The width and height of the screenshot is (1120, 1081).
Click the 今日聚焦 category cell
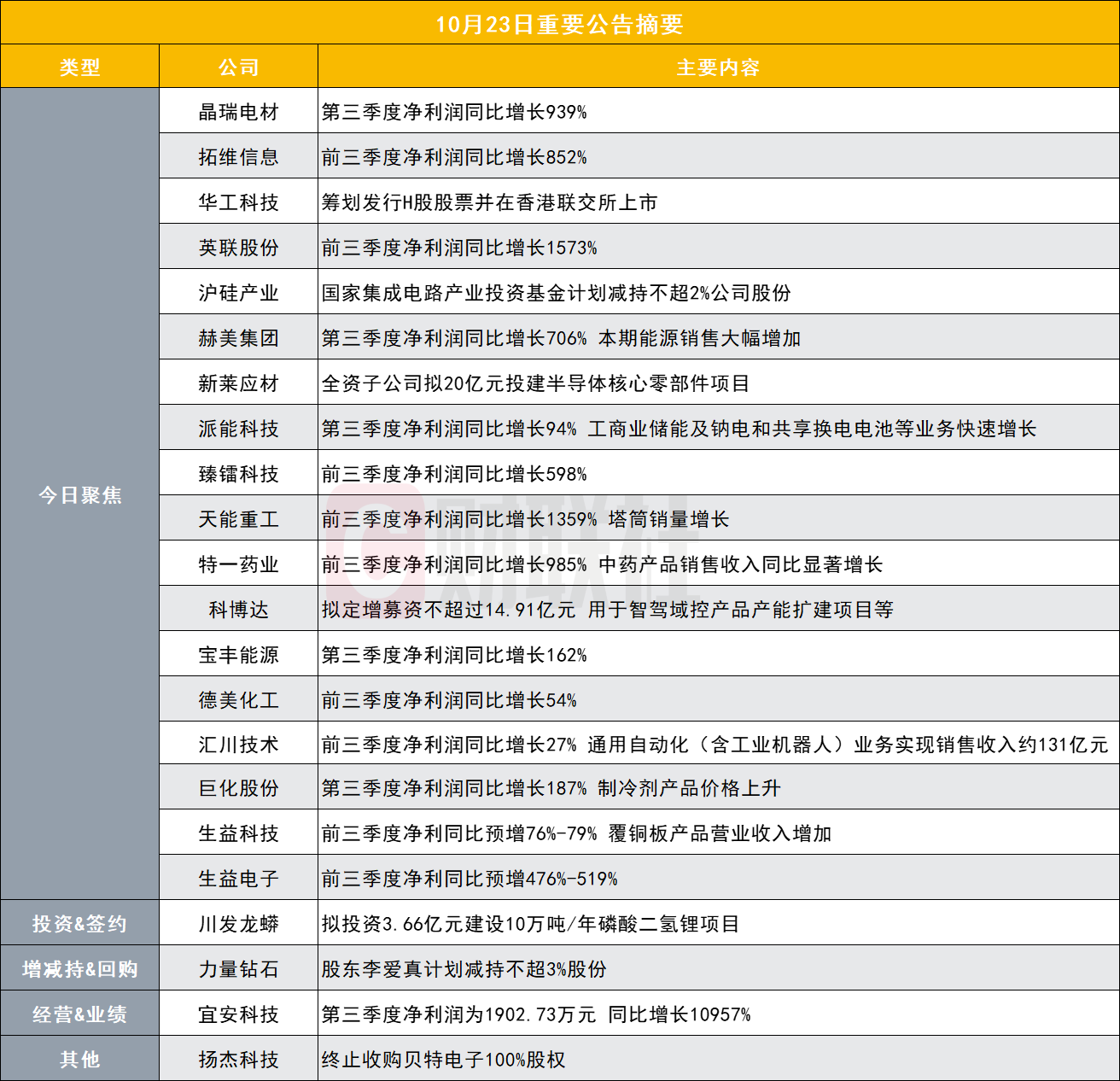80,495
